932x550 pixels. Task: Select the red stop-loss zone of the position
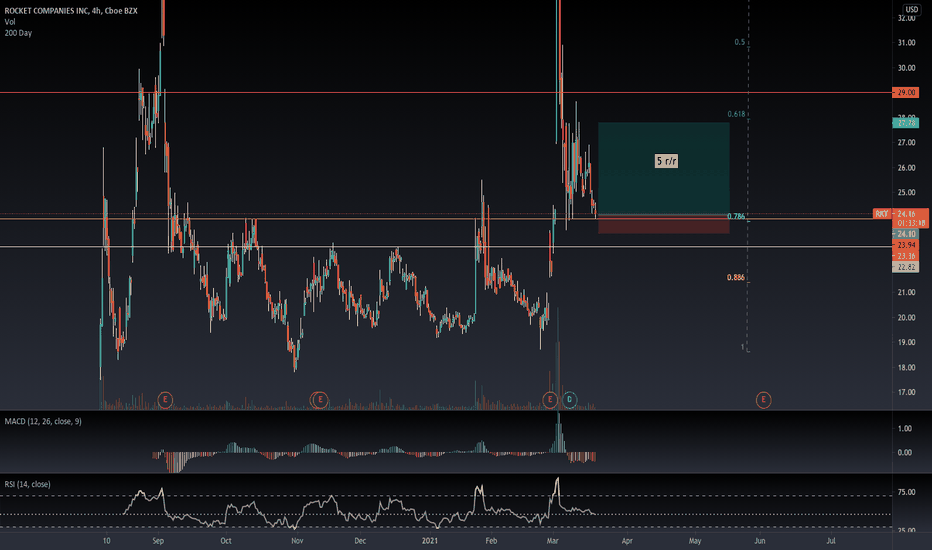(x=663, y=224)
